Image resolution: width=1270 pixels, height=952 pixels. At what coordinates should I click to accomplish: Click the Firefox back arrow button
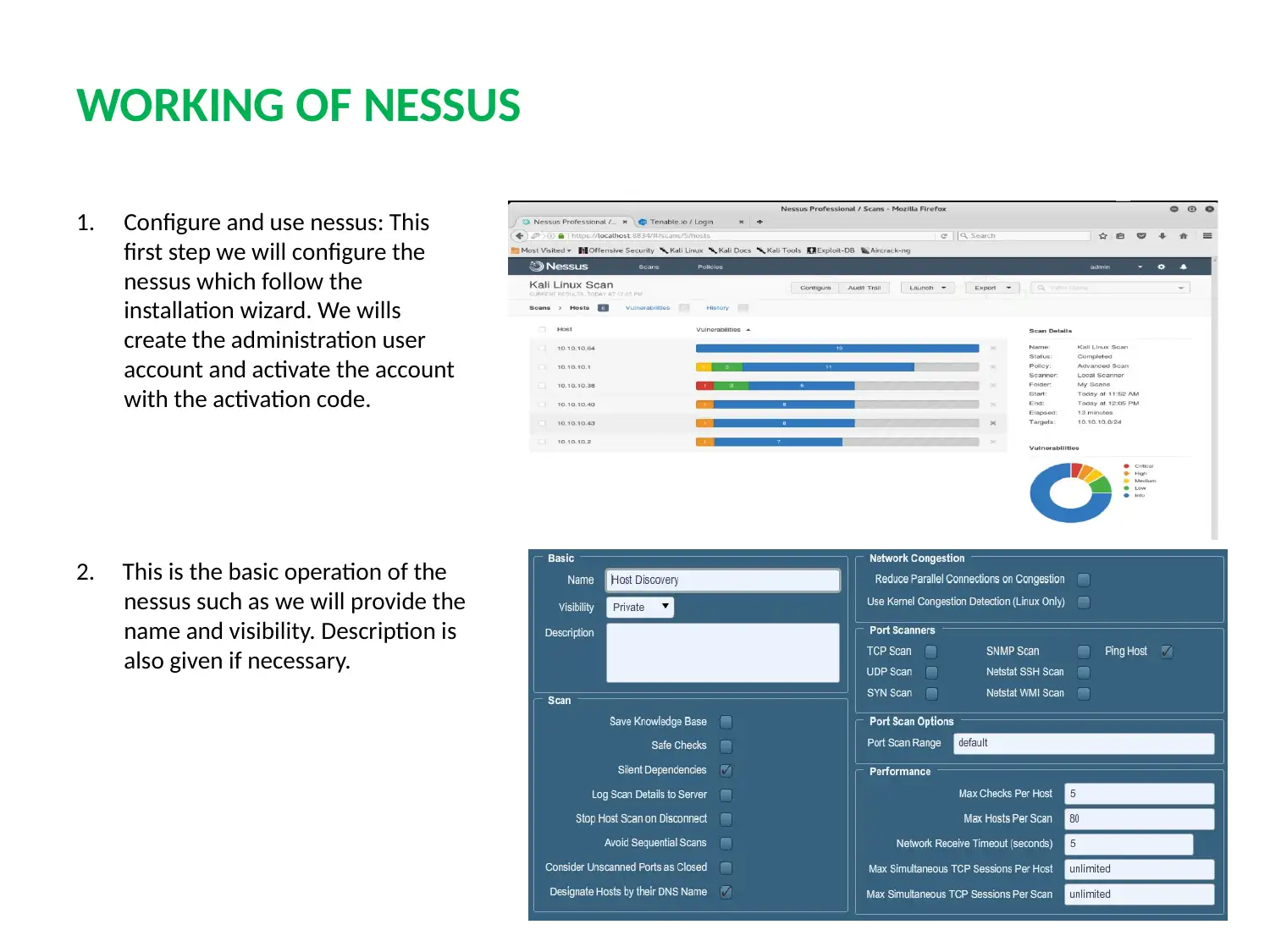(x=520, y=236)
